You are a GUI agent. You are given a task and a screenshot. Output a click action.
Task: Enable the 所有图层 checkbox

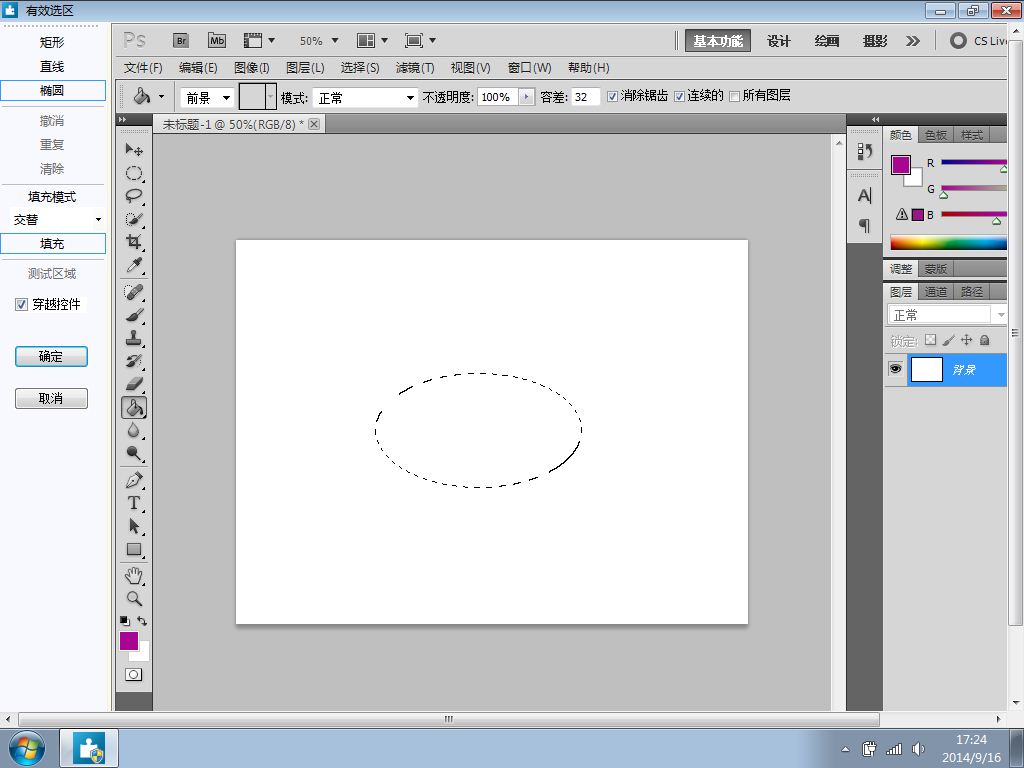point(735,97)
